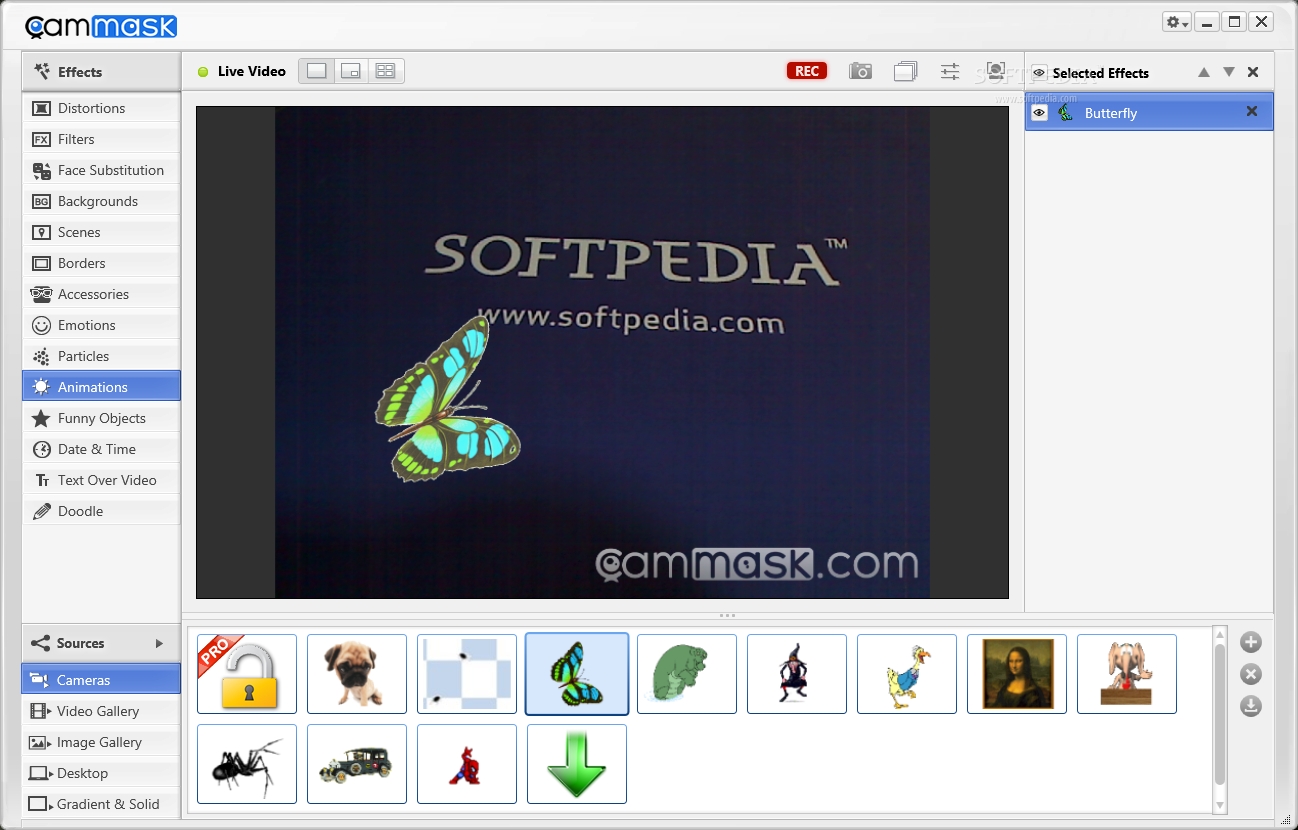The height and width of the screenshot is (830, 1298).
Task: Choose the Spider-Man animation thumbnail
Action: tap(467, 764)
